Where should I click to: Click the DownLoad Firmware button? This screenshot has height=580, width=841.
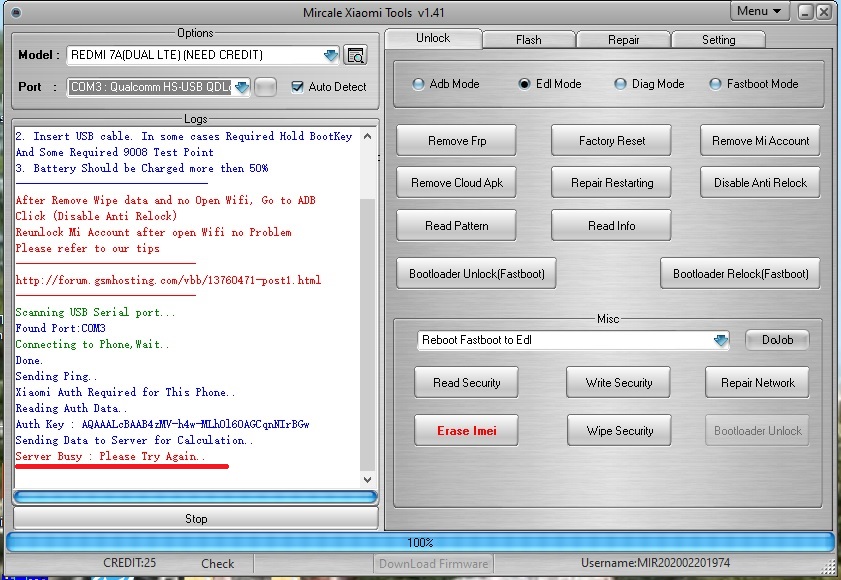[433, 564]
